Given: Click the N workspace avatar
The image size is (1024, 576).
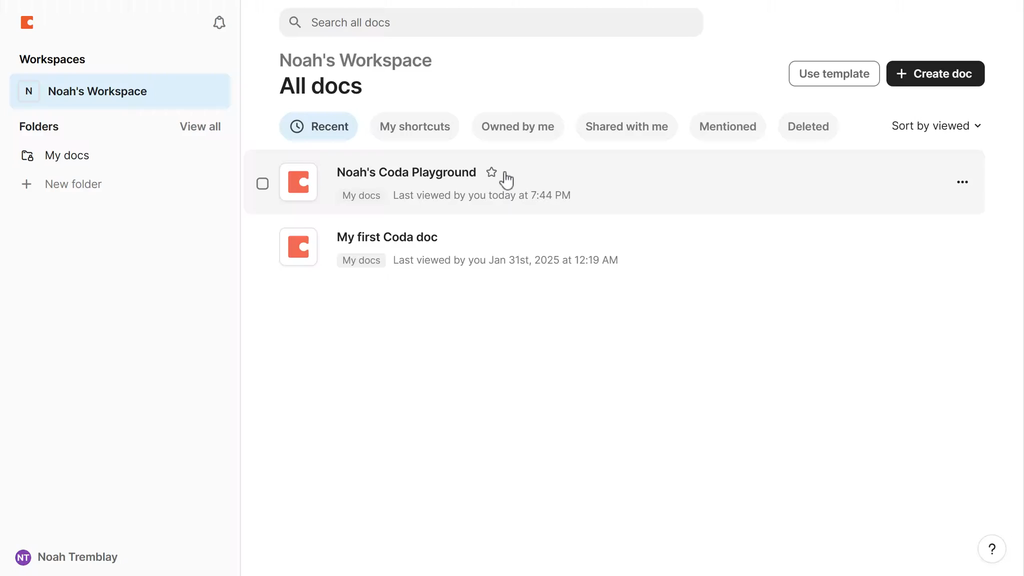Looking at the screenshot, I should pyautogui.click(x=29, y=91).
